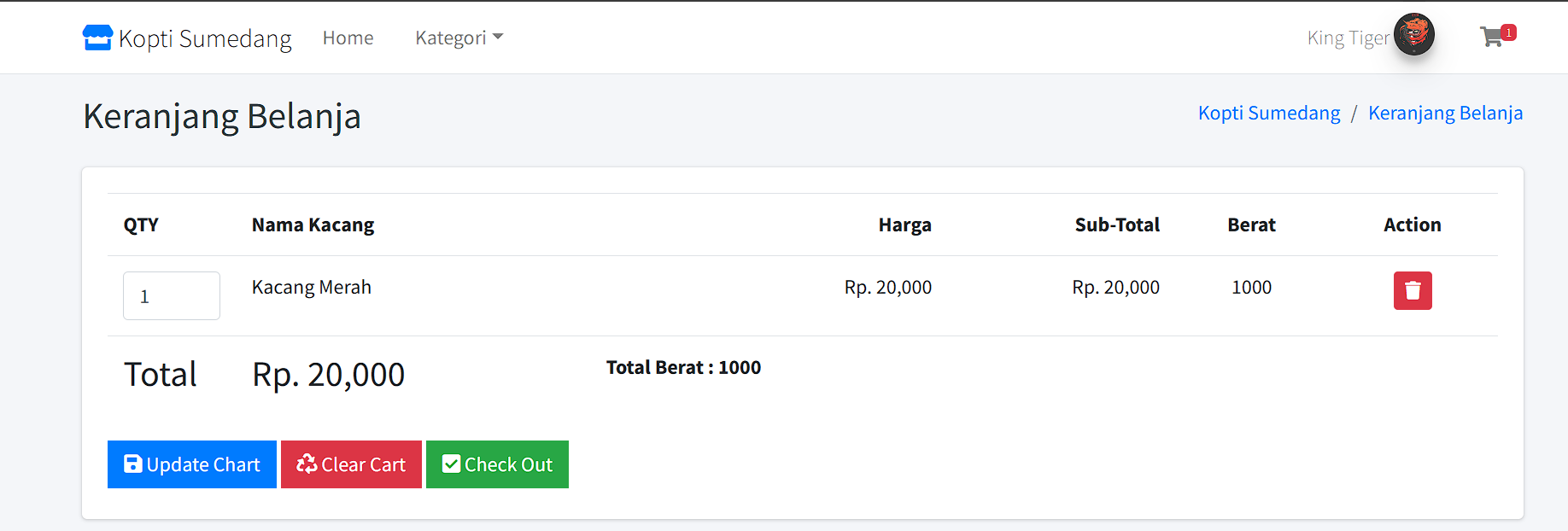Screen dimensions: 1568x531
Task: Delete Kacang Merah using the trash icon
Action: [1413, 291]
